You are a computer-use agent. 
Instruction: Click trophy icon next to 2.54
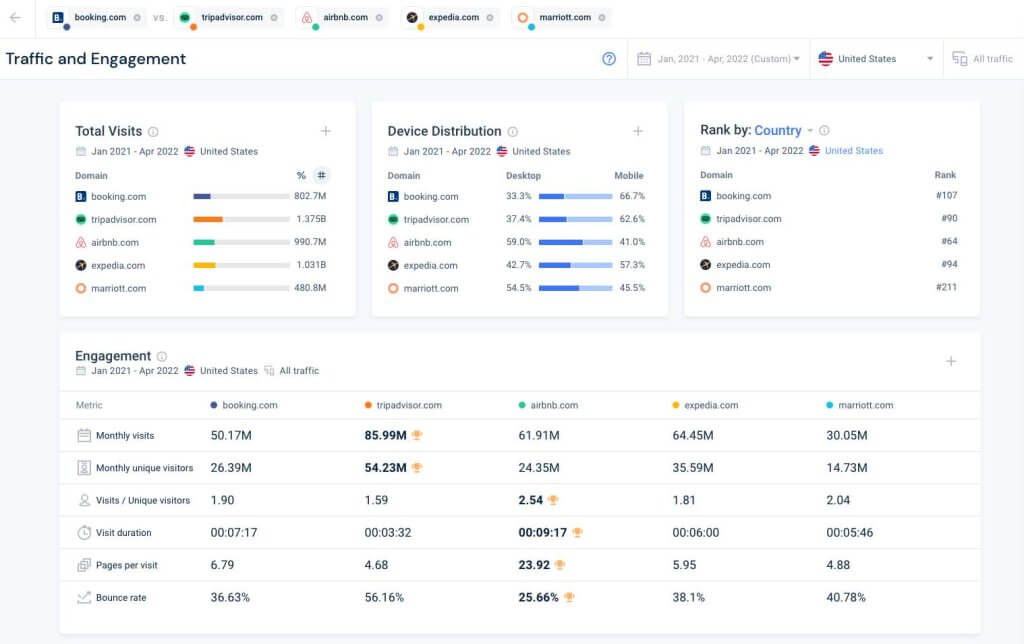553,500
